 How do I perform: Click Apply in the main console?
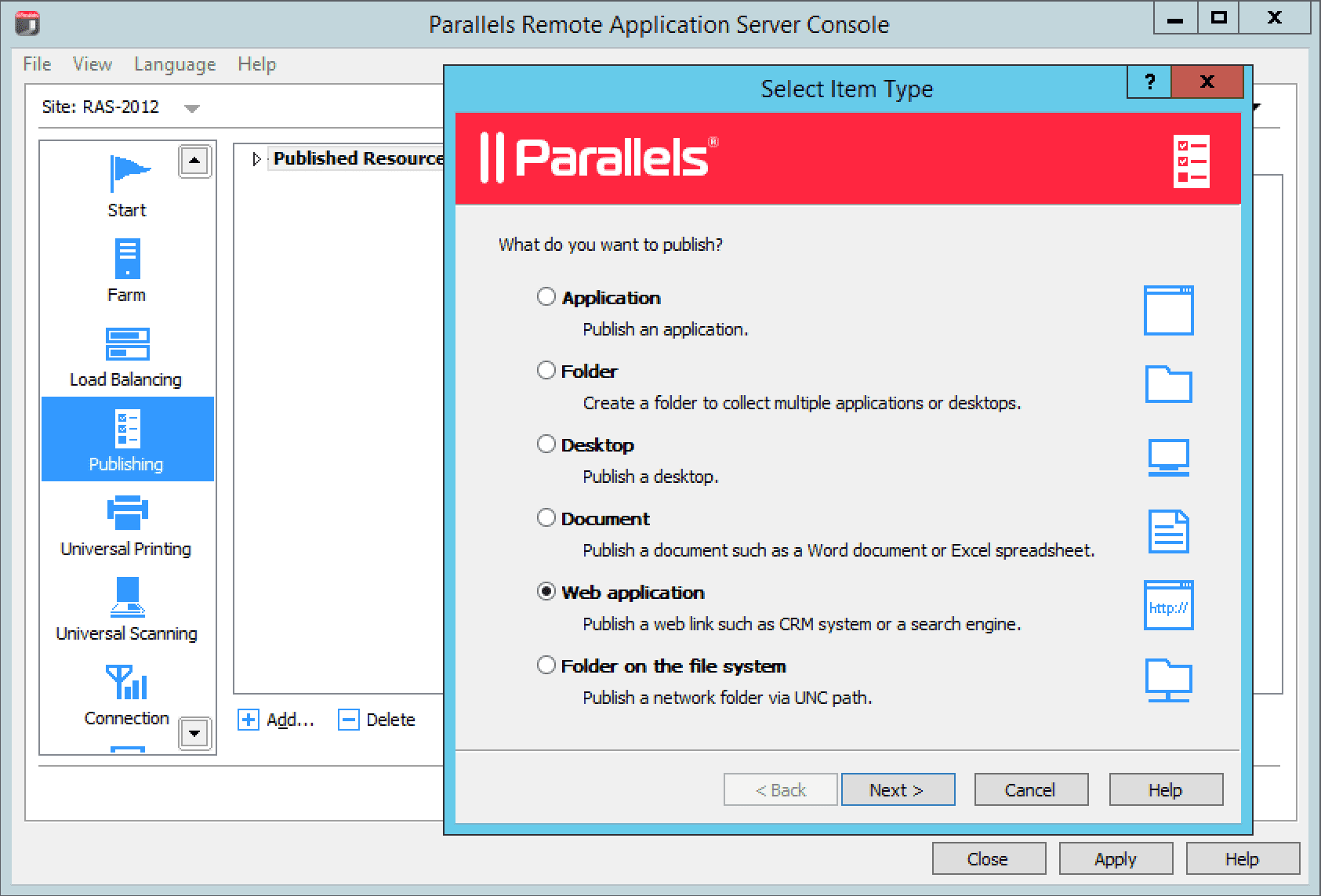coord(1116,858)
